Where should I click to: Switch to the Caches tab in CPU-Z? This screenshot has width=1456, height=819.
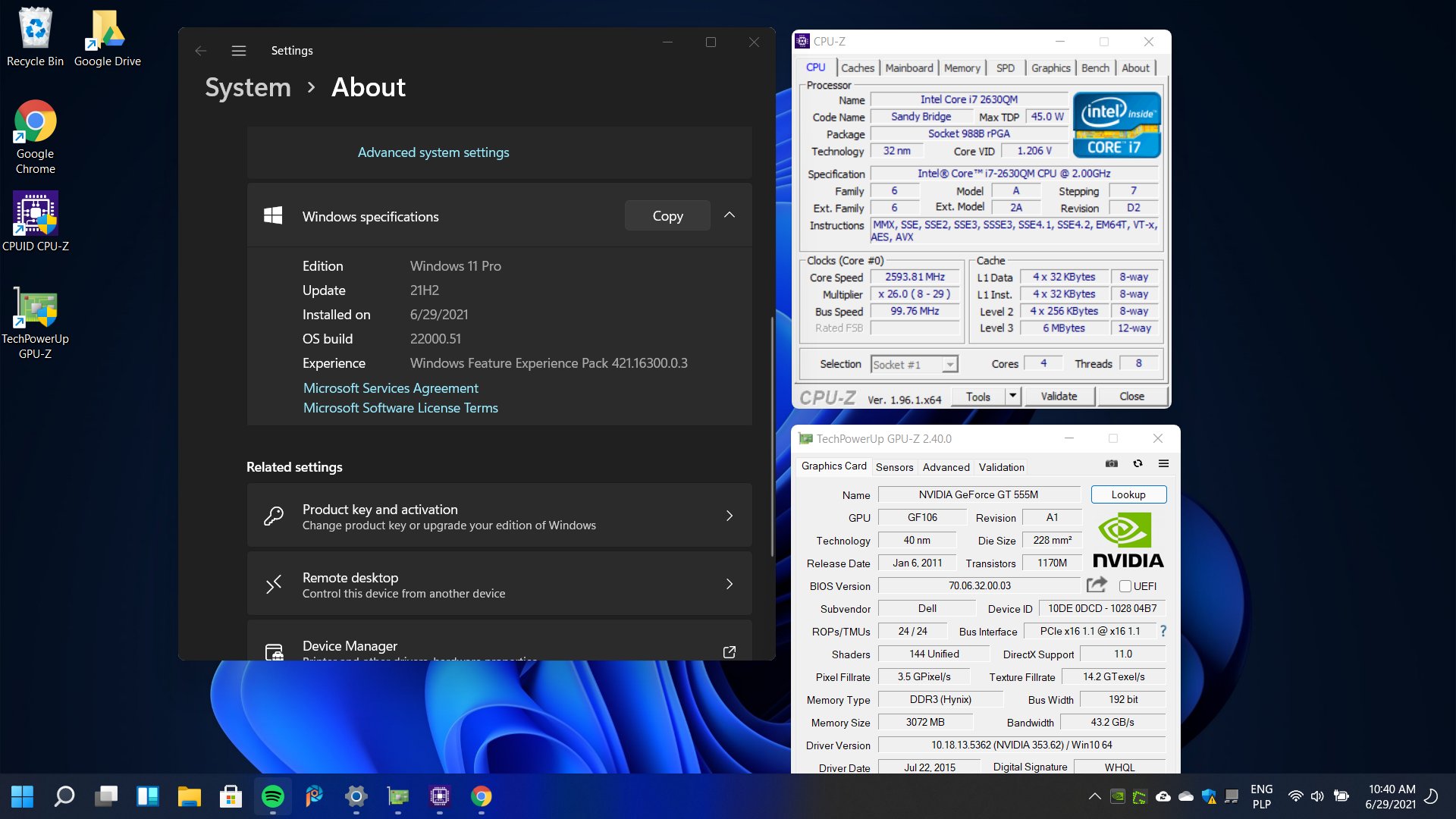point(858,67)
